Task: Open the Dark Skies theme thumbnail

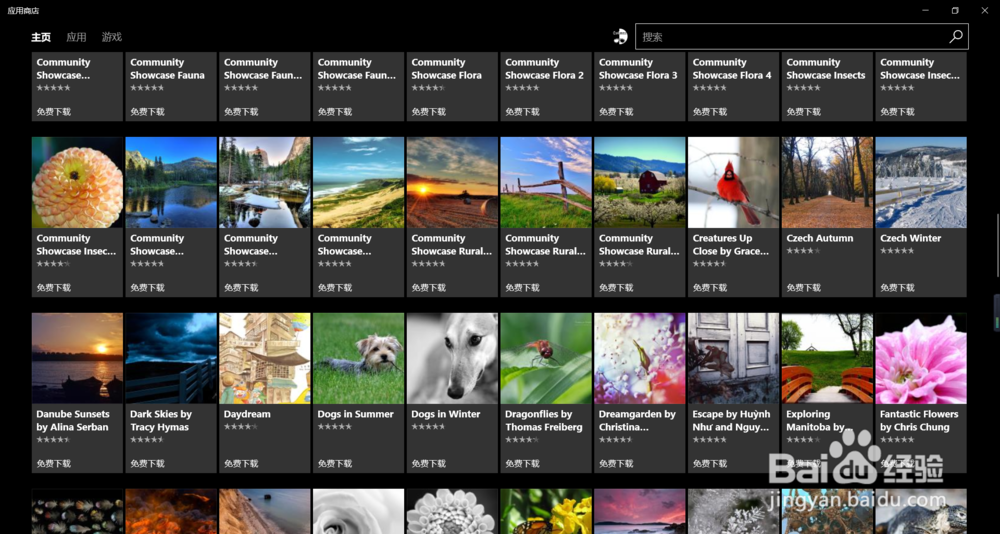Action: pyautogui.click(x=171, y=359)
